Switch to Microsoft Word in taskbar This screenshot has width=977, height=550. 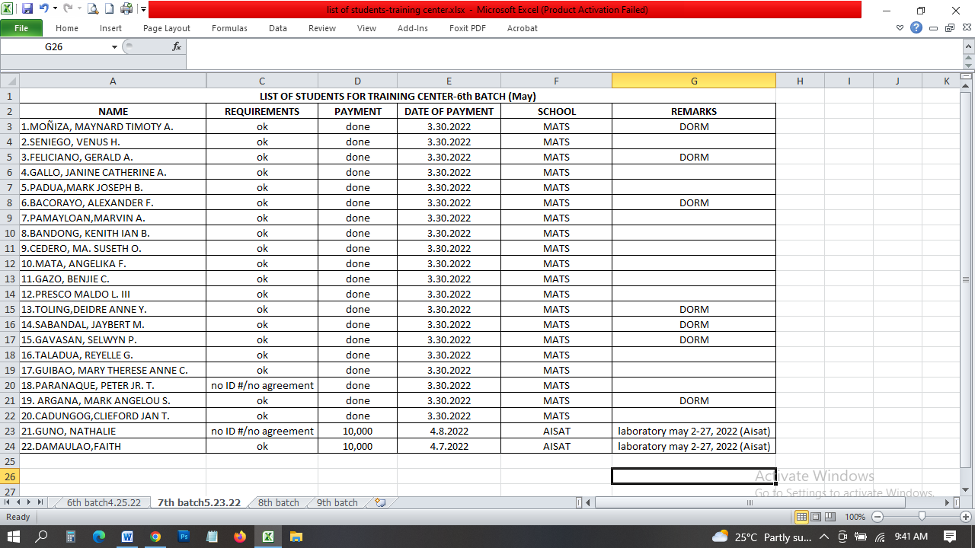pos(127,536)
